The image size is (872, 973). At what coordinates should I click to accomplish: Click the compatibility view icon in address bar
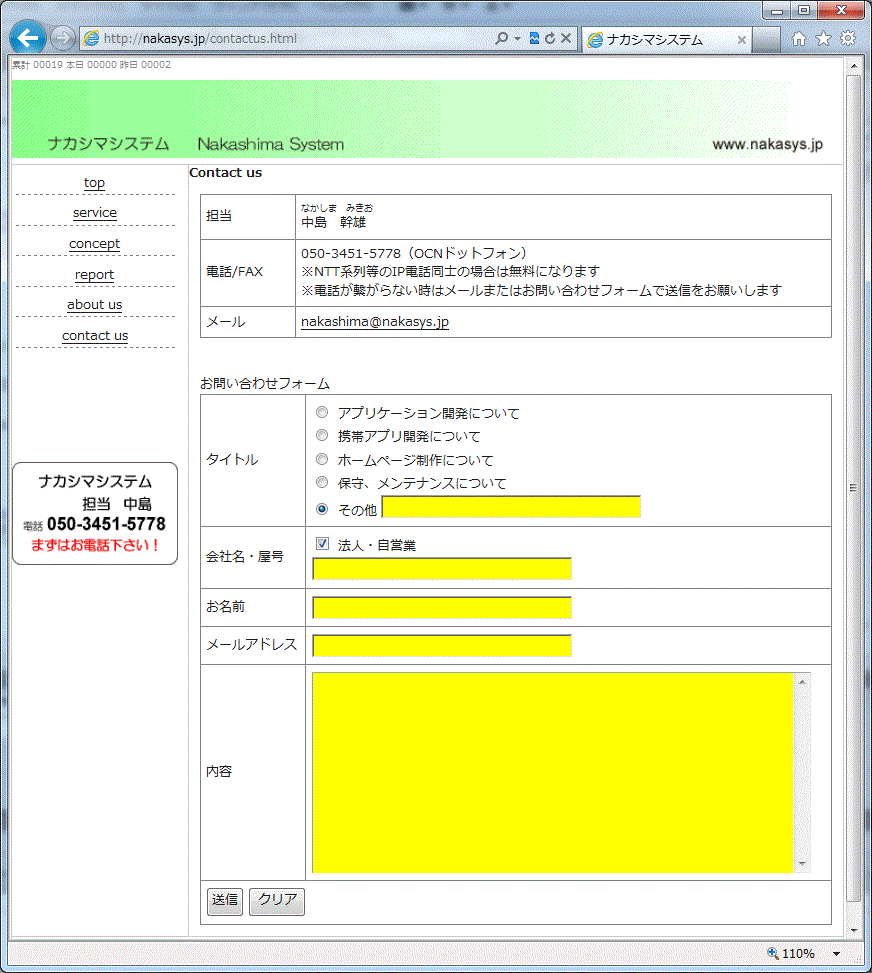[x=535, y=39]
